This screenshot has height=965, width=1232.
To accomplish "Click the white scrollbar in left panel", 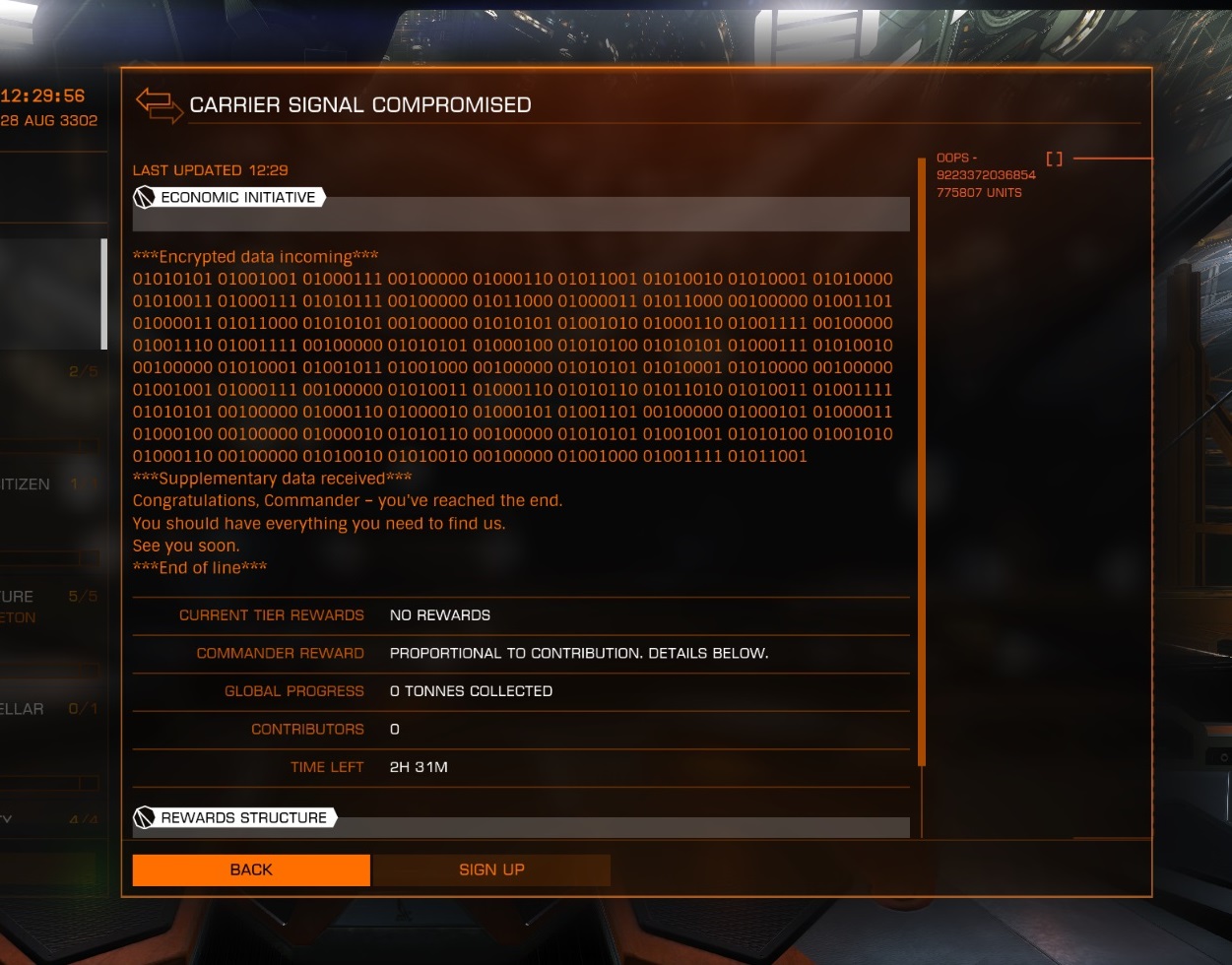I will (x=104, y=293).
